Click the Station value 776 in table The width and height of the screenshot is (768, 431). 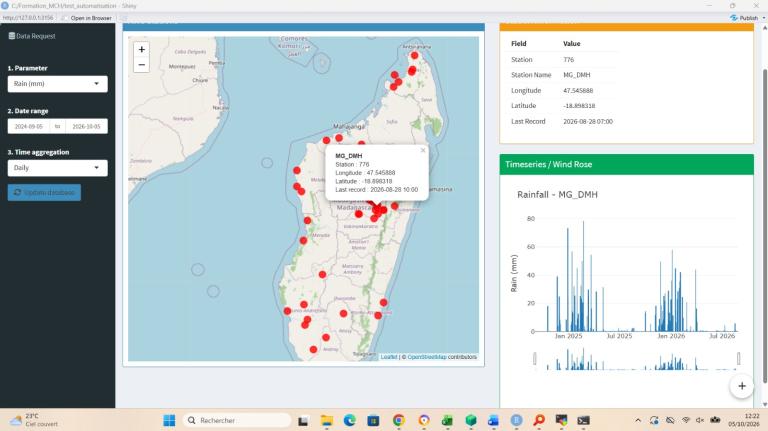pyautogui.click(x=568, y=60)
